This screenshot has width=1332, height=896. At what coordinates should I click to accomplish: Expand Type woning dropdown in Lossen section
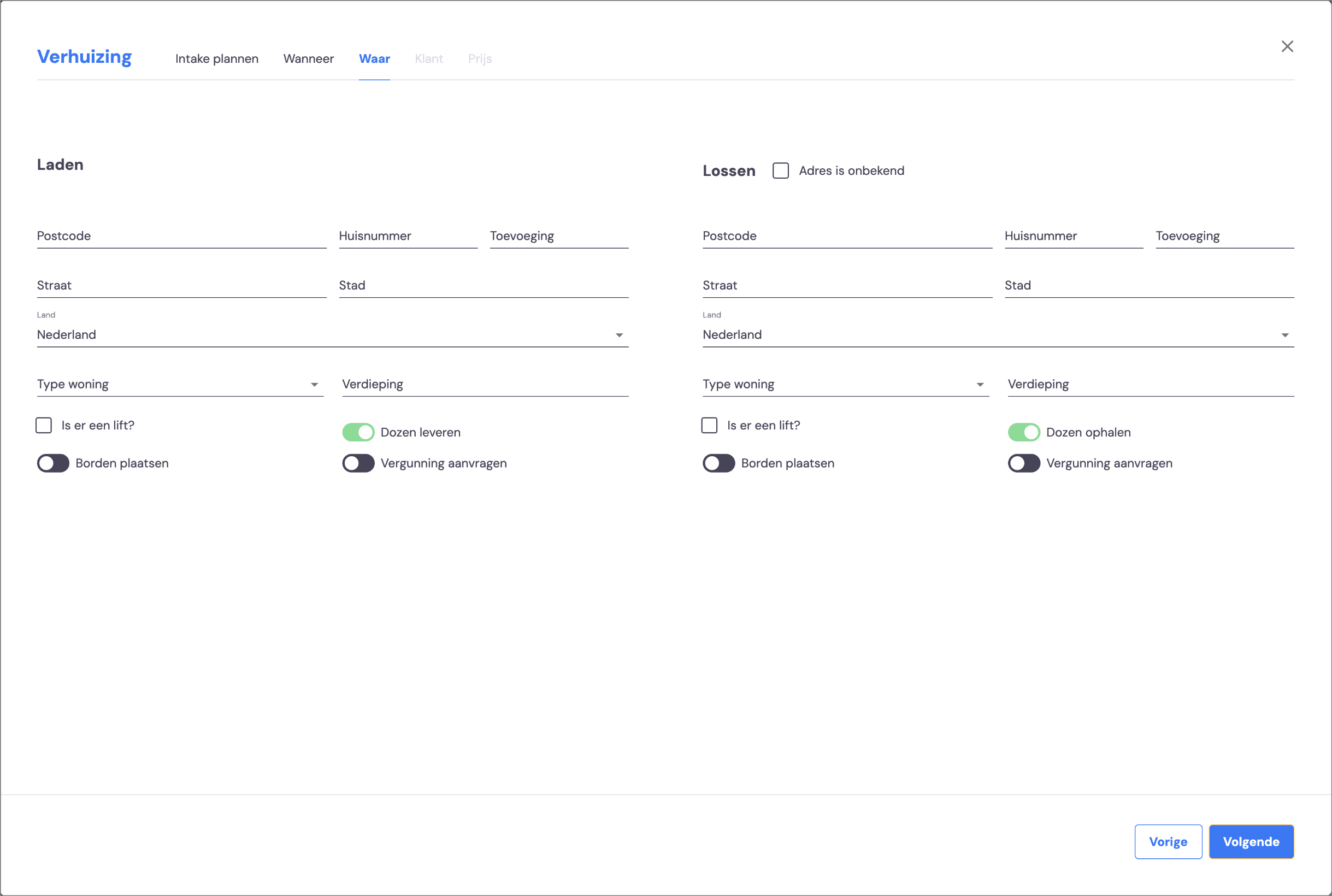pyautogui.click(x=846, y=384)
